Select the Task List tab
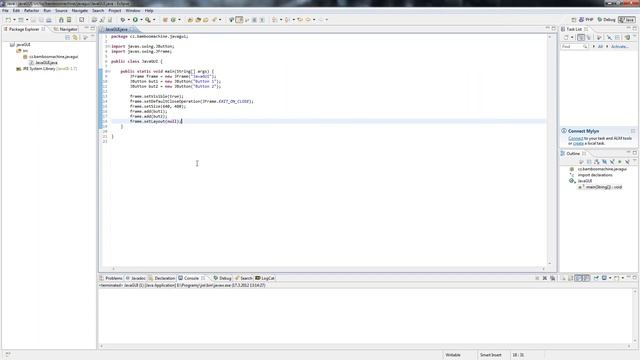640x360 pixels. (x=574, y=29)
